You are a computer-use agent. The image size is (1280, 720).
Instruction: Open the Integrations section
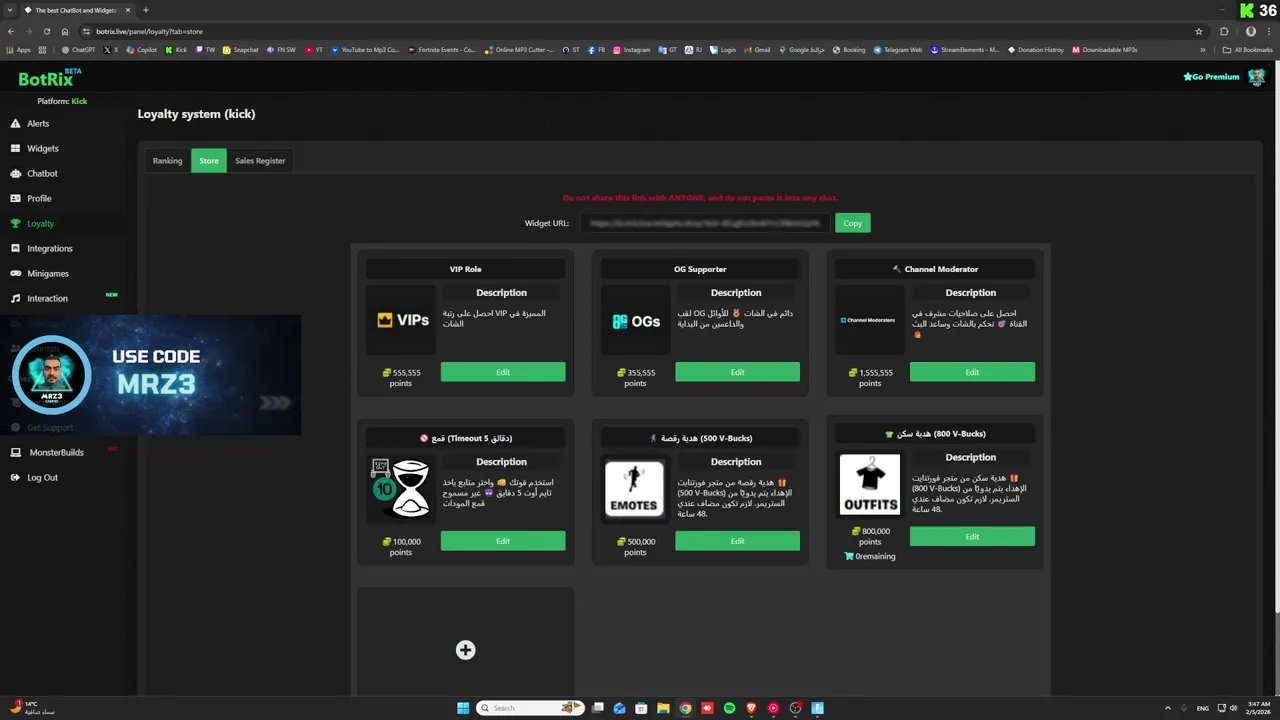[49, 248]
